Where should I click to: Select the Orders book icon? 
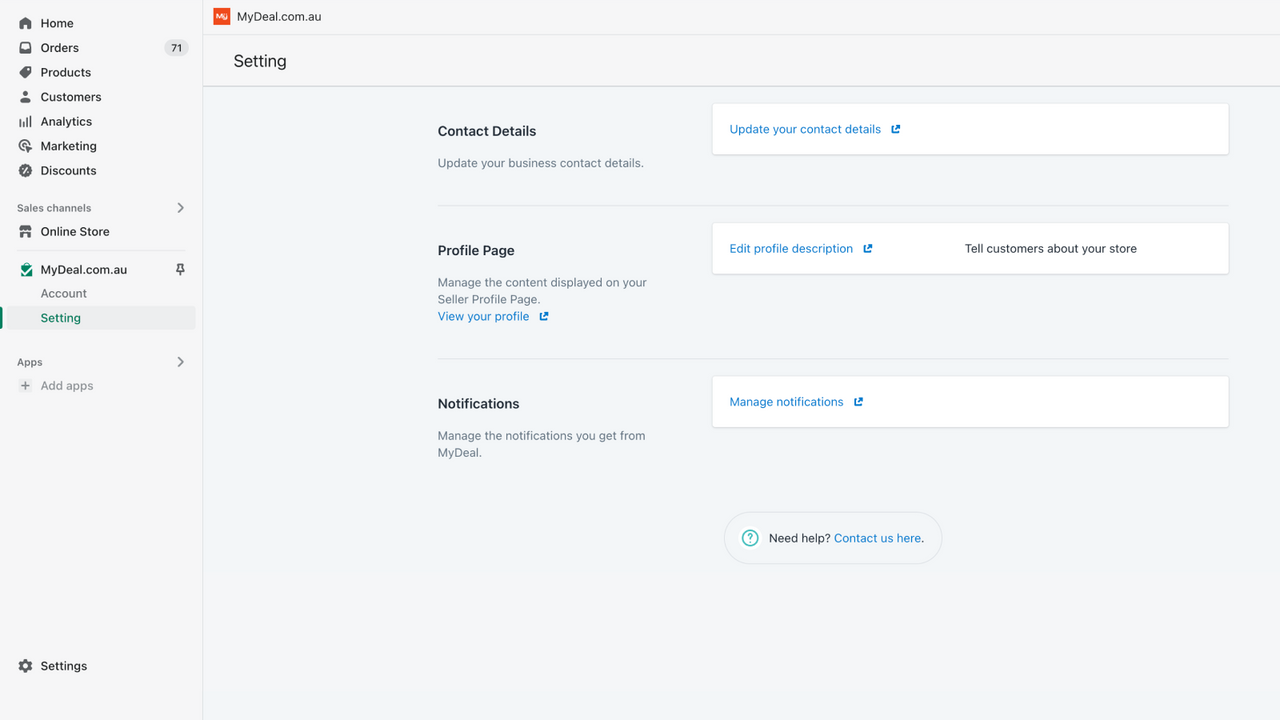(24, 47)
